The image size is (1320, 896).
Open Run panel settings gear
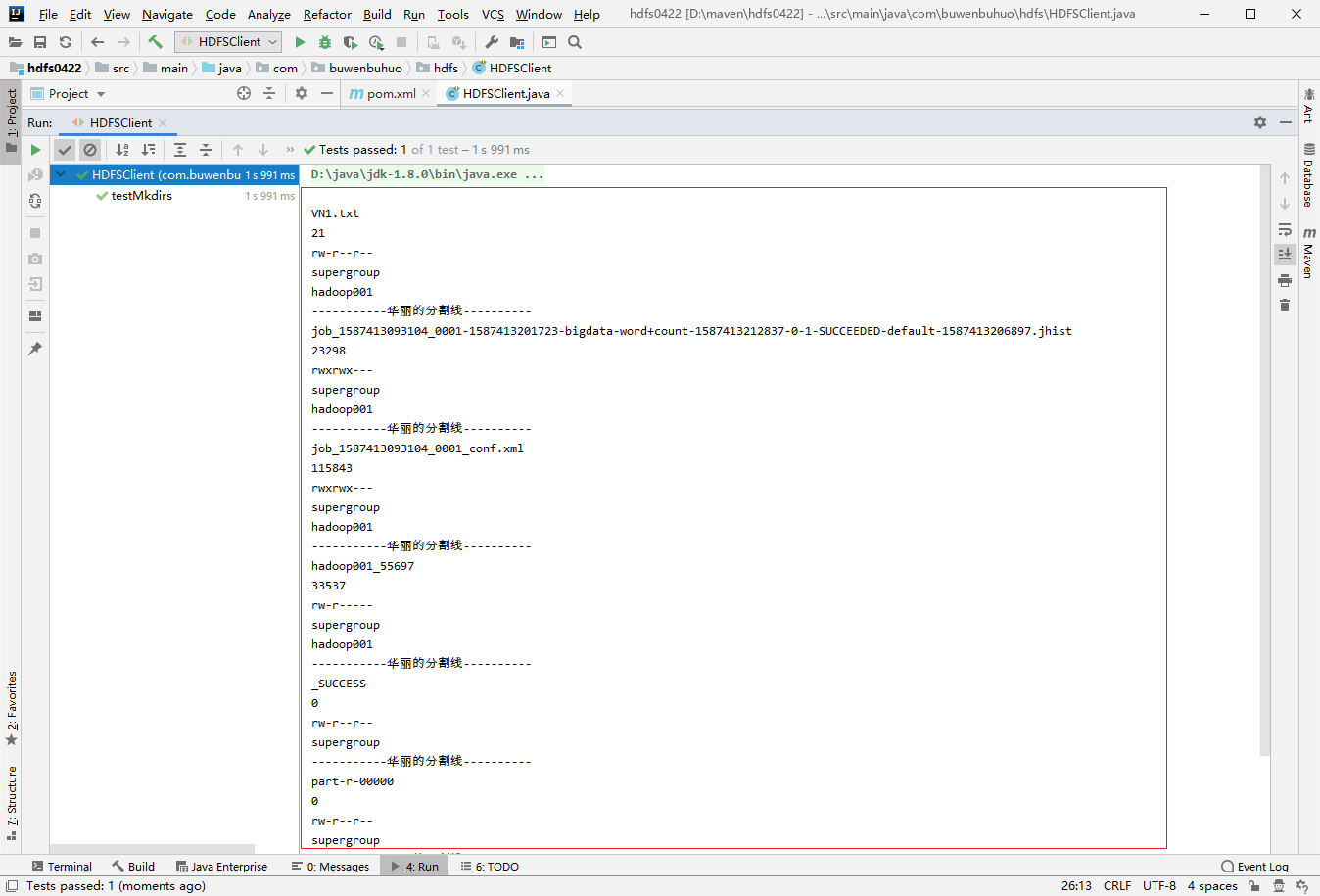[1260, 122]
